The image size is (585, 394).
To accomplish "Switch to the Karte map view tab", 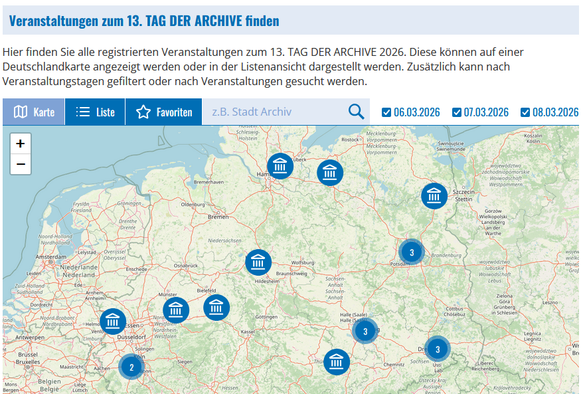I will tap(34, 112).
